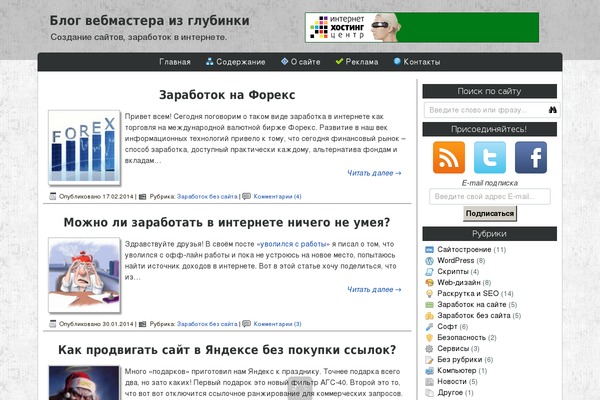This screenshot has height=400, width=600.
Task: Click the Интернет Хостинг Центр banner
Action: coord(422,27)
